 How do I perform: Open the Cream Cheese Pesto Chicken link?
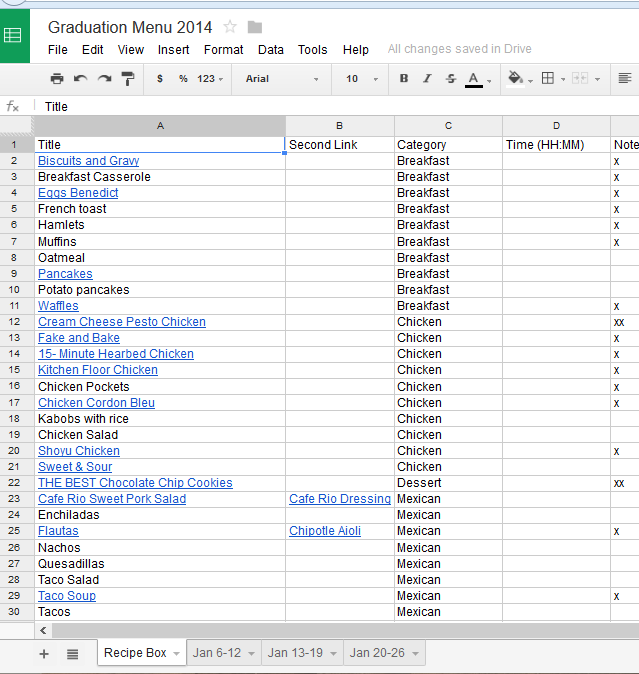(x=122, y=322)
